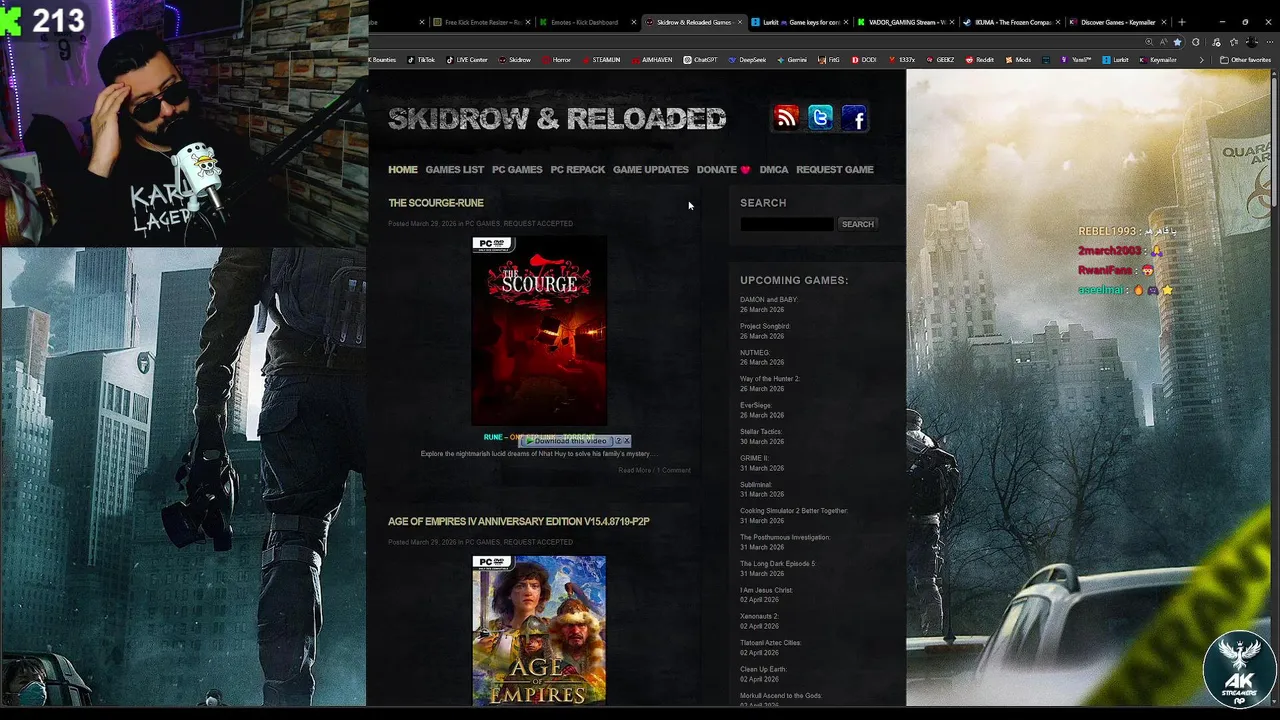Close the Skidrow & Reloaded Games tab
1280x720 pixels.
tap(740, 22)
